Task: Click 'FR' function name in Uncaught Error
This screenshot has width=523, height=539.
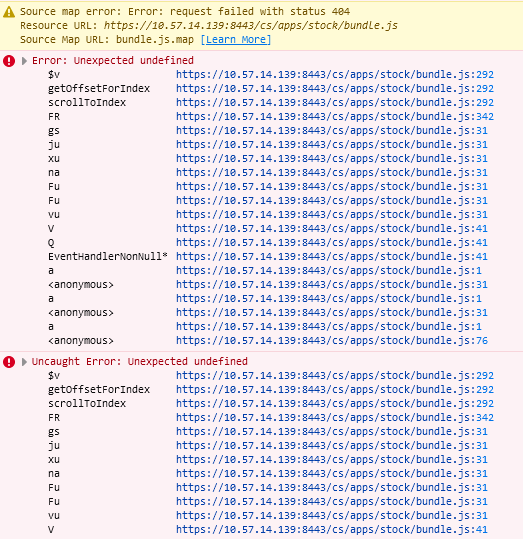Action: tap(54, 418)
